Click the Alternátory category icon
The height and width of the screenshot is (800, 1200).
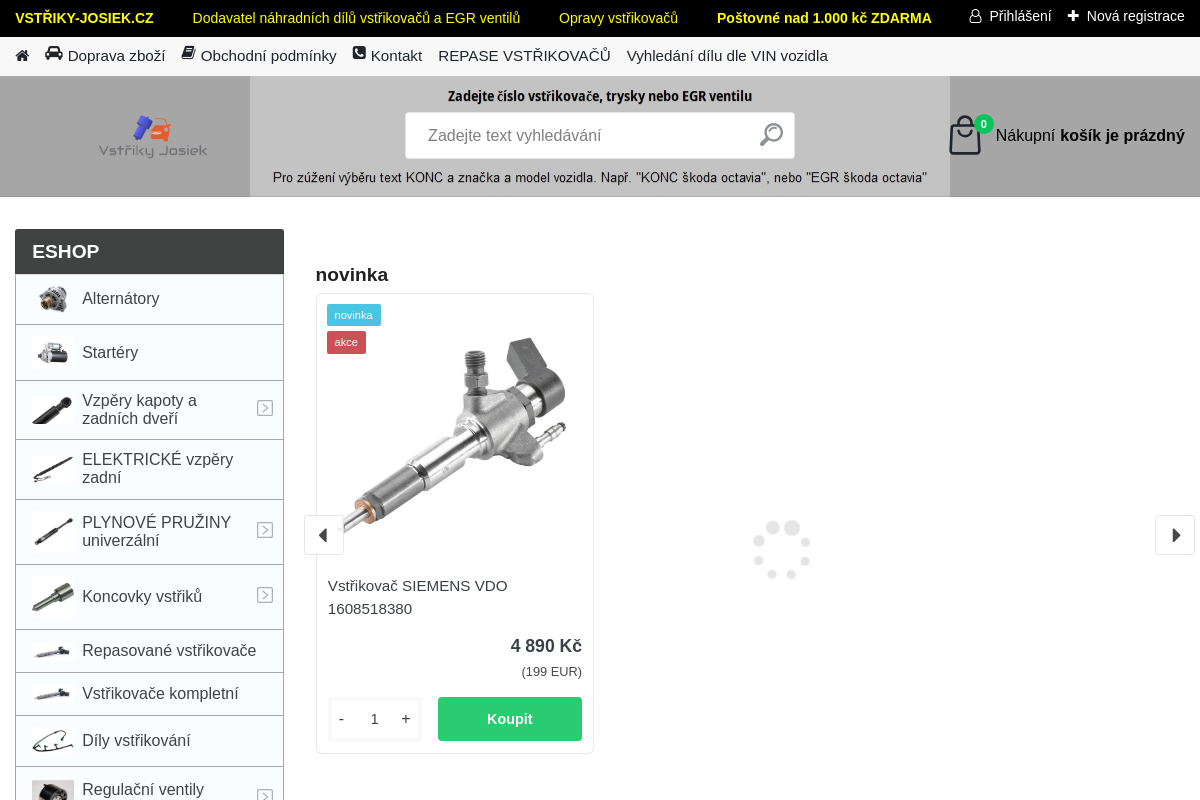52,299
